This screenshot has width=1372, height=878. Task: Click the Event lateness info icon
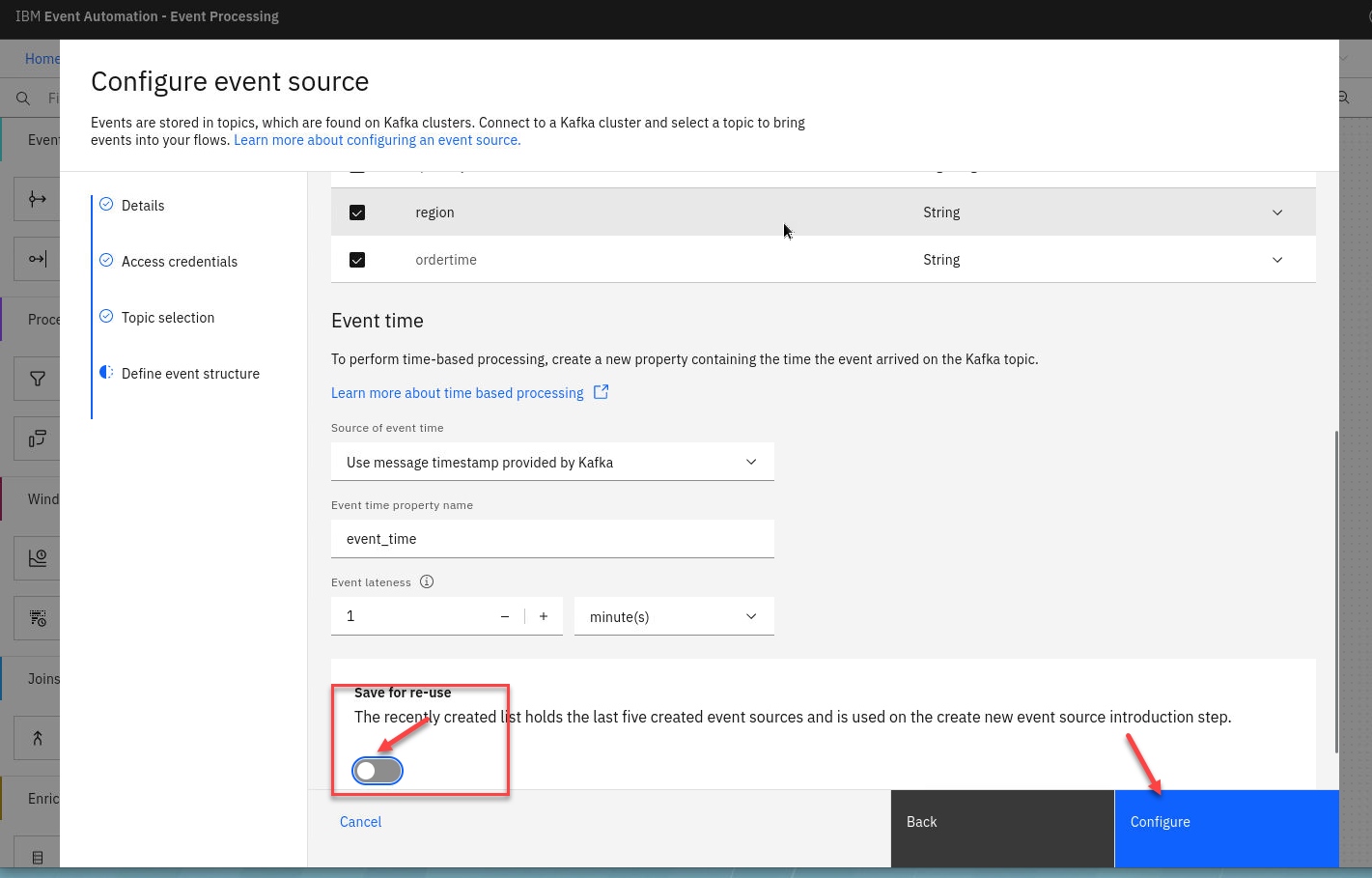click(427, 581)
